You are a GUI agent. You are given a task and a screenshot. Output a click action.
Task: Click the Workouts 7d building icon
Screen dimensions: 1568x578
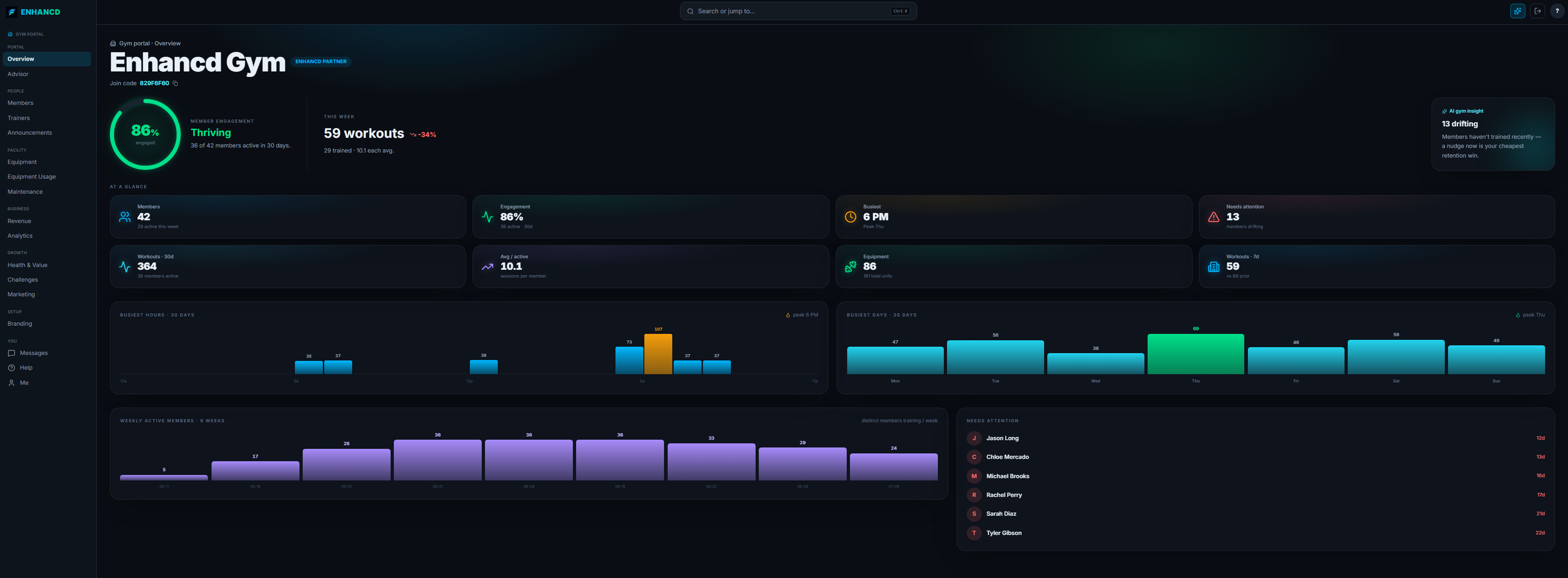point(1213,267)
